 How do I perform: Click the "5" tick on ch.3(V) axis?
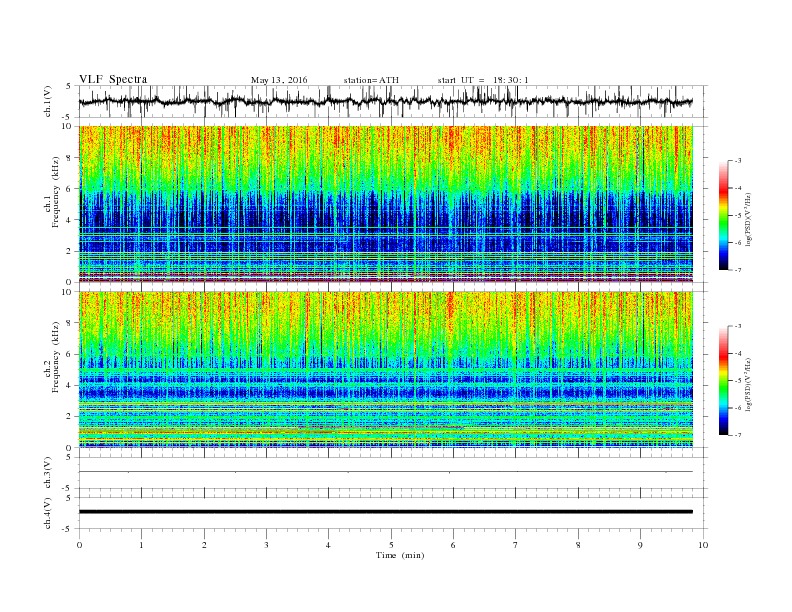tap(69, 457)
